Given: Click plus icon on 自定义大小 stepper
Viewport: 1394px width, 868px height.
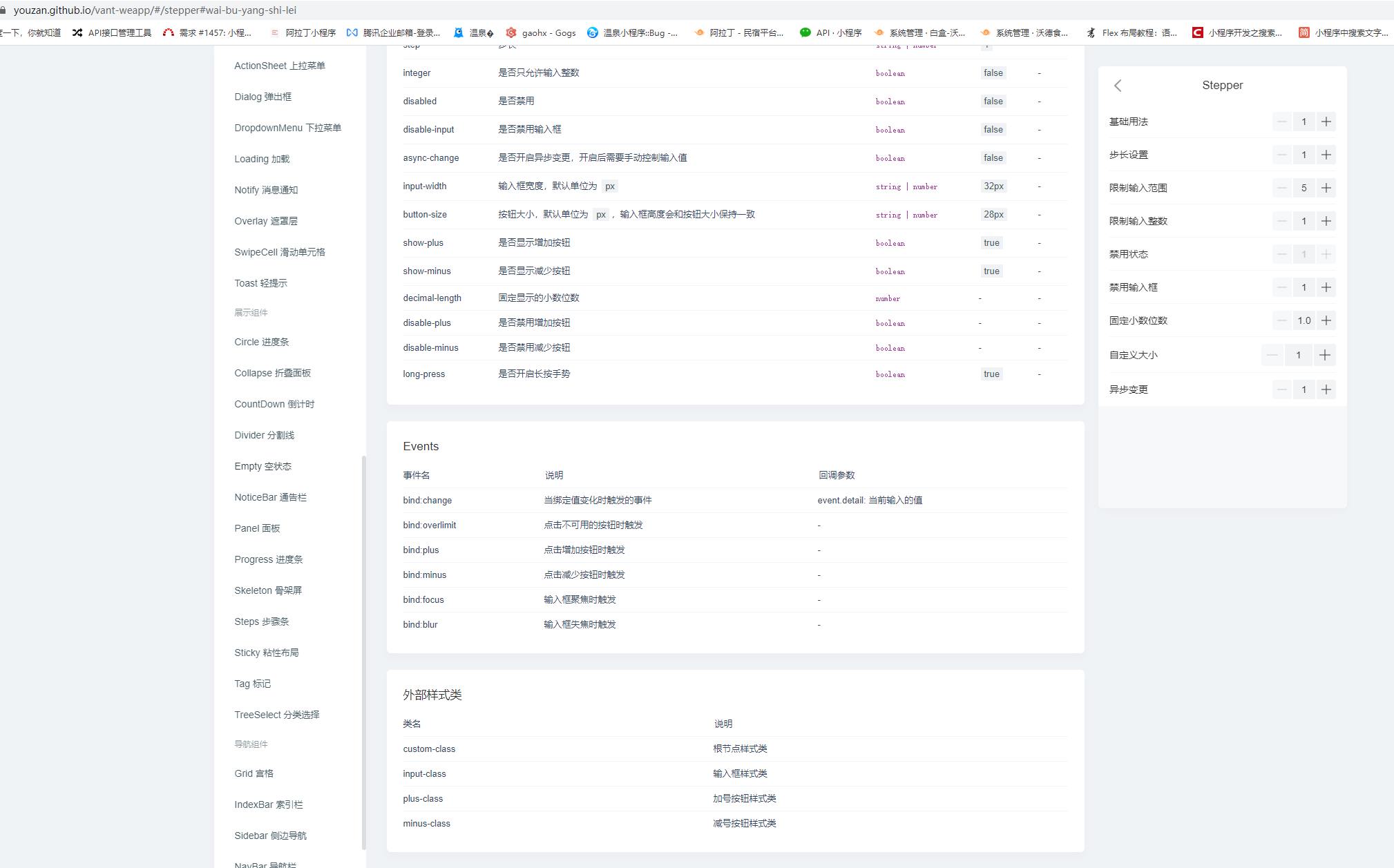Looking at the screenshot, I should (1325, 355).
